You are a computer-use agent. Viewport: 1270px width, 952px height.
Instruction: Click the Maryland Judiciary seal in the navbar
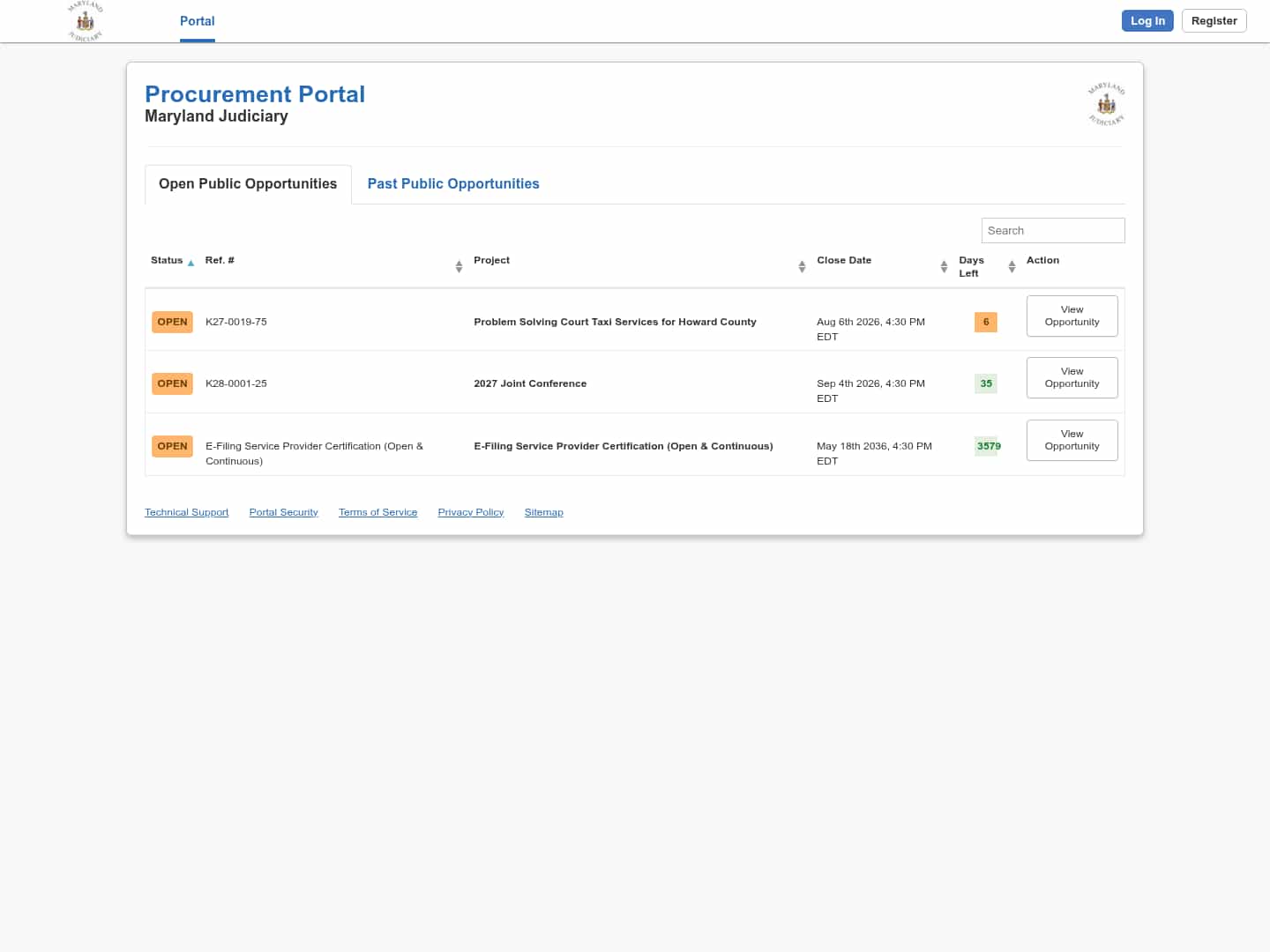click(x=86, y=21)
